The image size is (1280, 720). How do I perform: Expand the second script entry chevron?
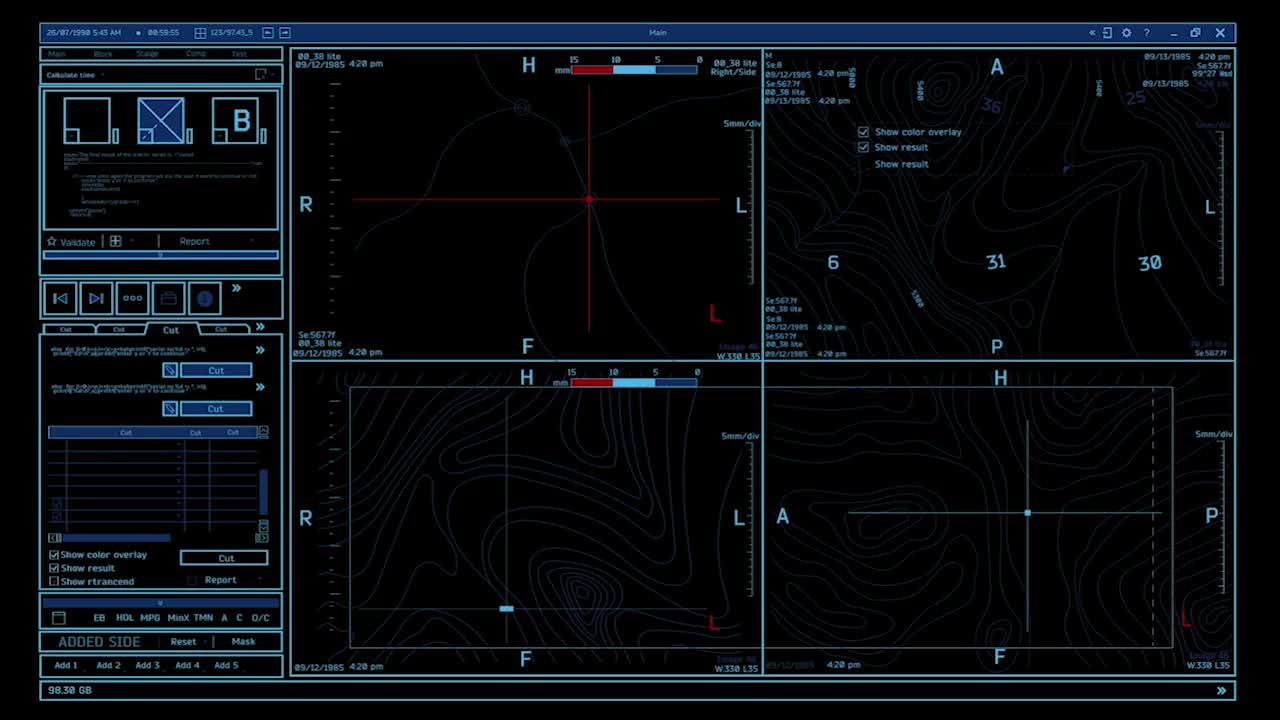point(260,387)
